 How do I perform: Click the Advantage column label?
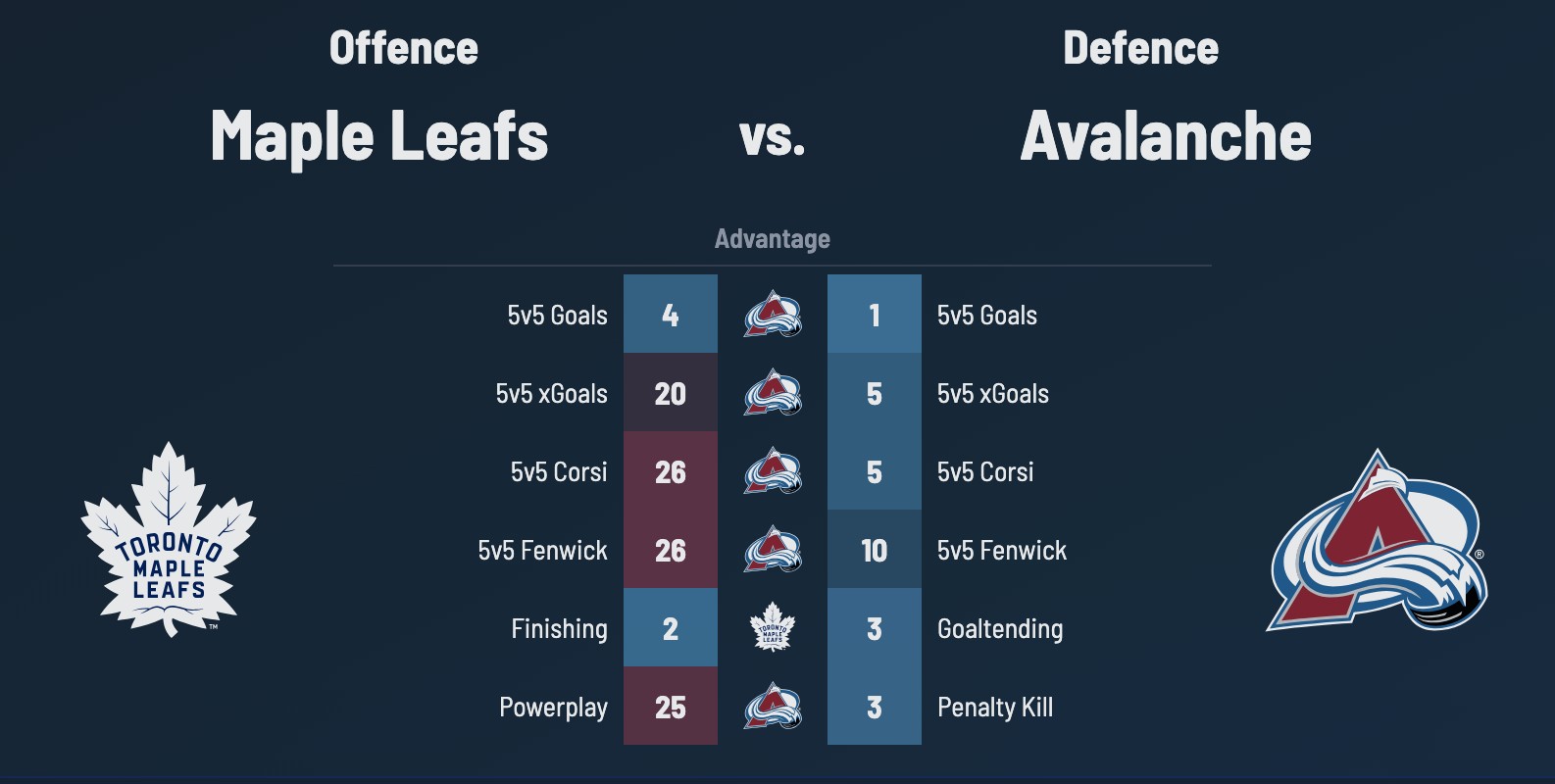(773, 238)
